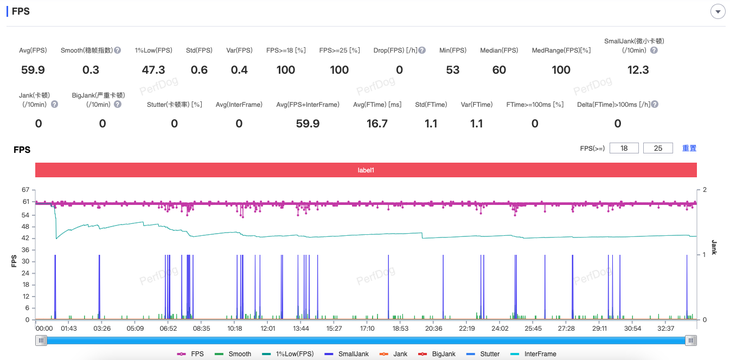Open help icon beside Jank (/10min)

pyautogui.click(x=54, y=104)
